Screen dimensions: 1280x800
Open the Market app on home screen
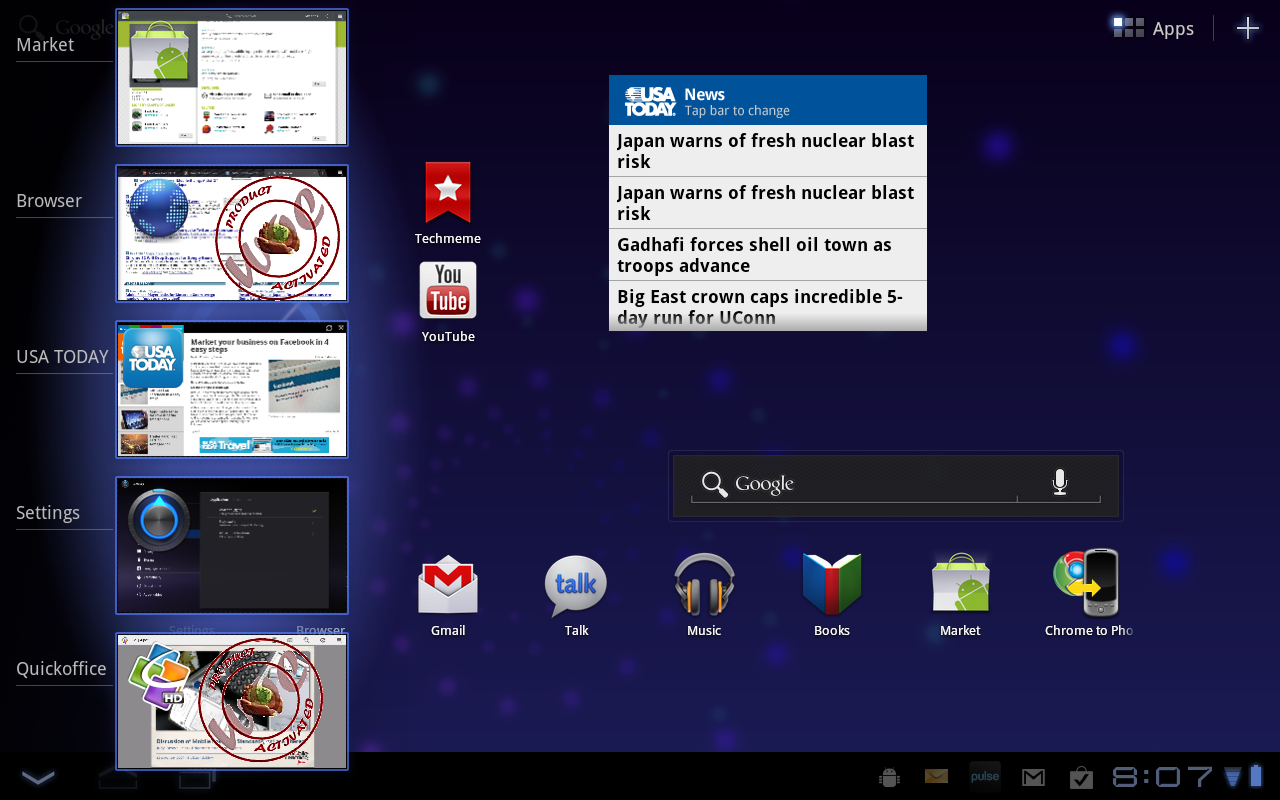[x=960, y=583]
